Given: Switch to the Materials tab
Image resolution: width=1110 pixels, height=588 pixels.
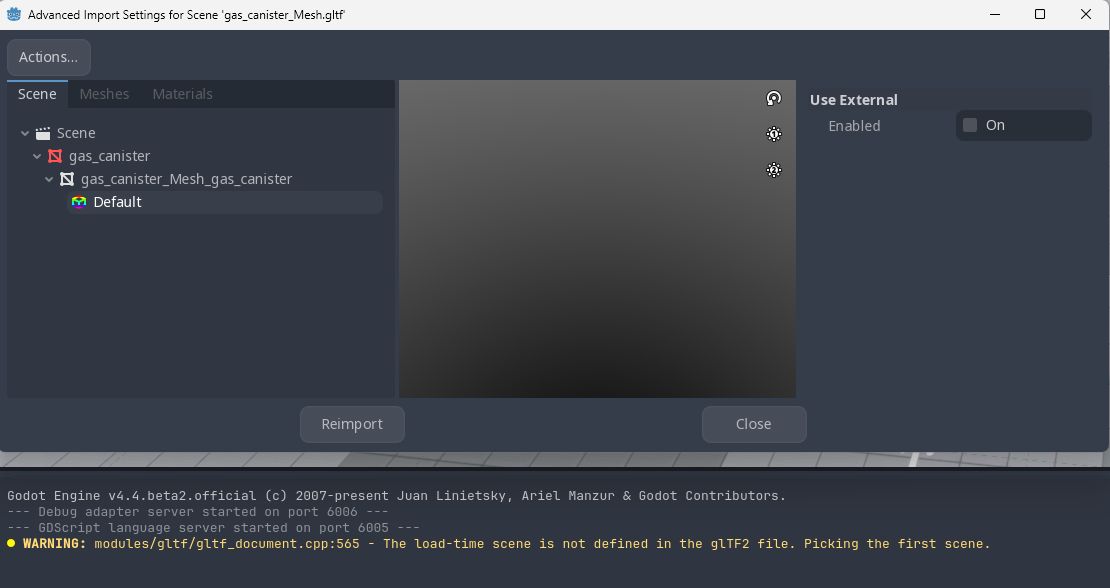Looking at the screenshot, I should tap(182, 94).
